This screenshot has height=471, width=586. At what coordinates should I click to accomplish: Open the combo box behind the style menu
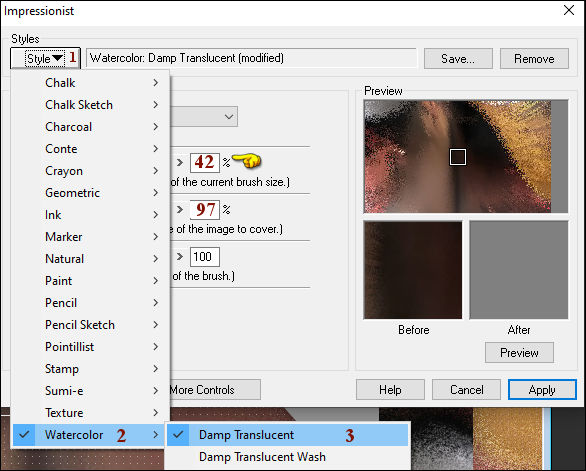(x=204, y=117)
